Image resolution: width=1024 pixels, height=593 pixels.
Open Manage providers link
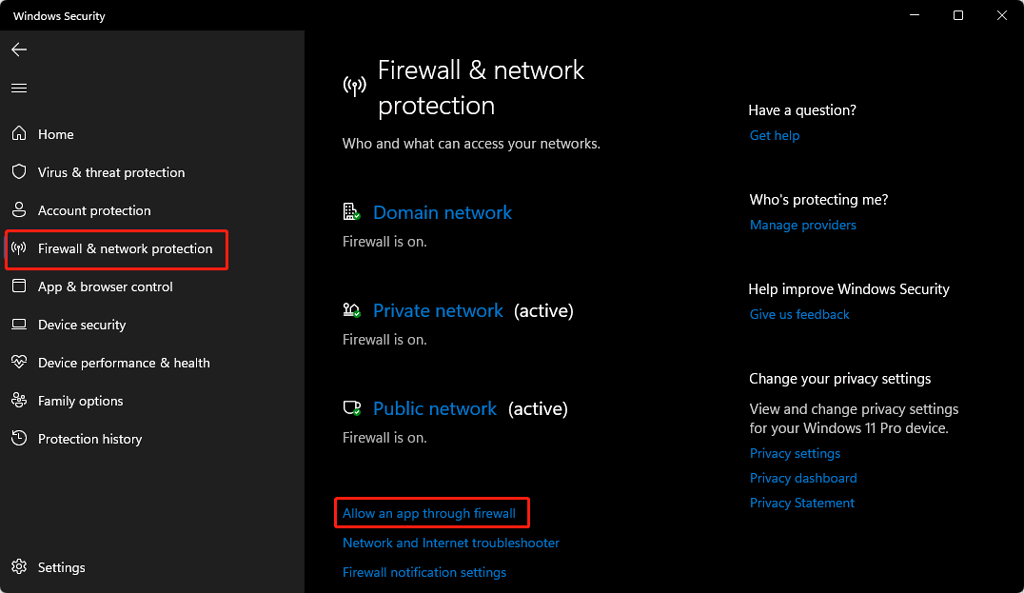[x=803, y=225]
